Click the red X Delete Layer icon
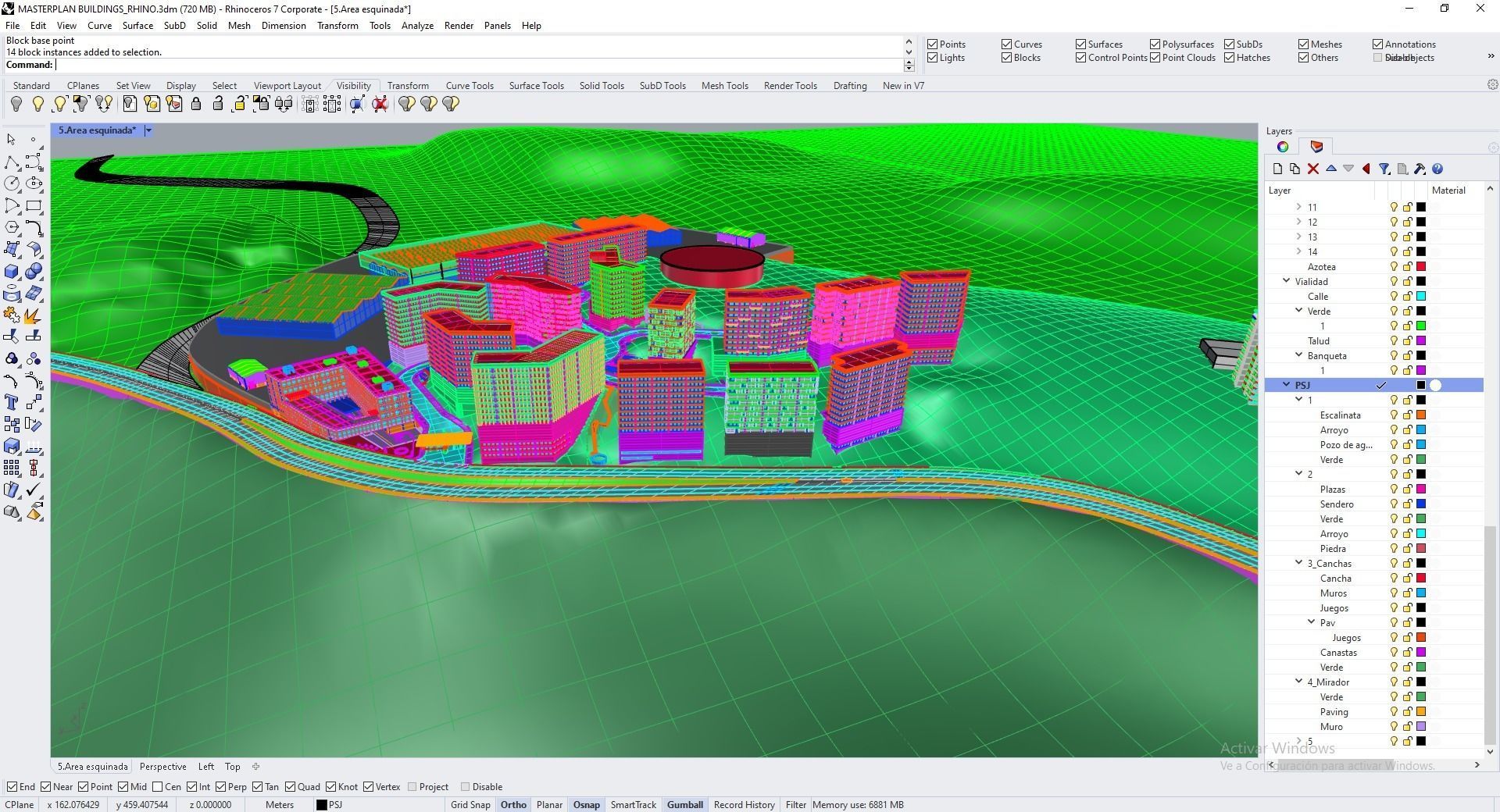 coord(1313,169)
